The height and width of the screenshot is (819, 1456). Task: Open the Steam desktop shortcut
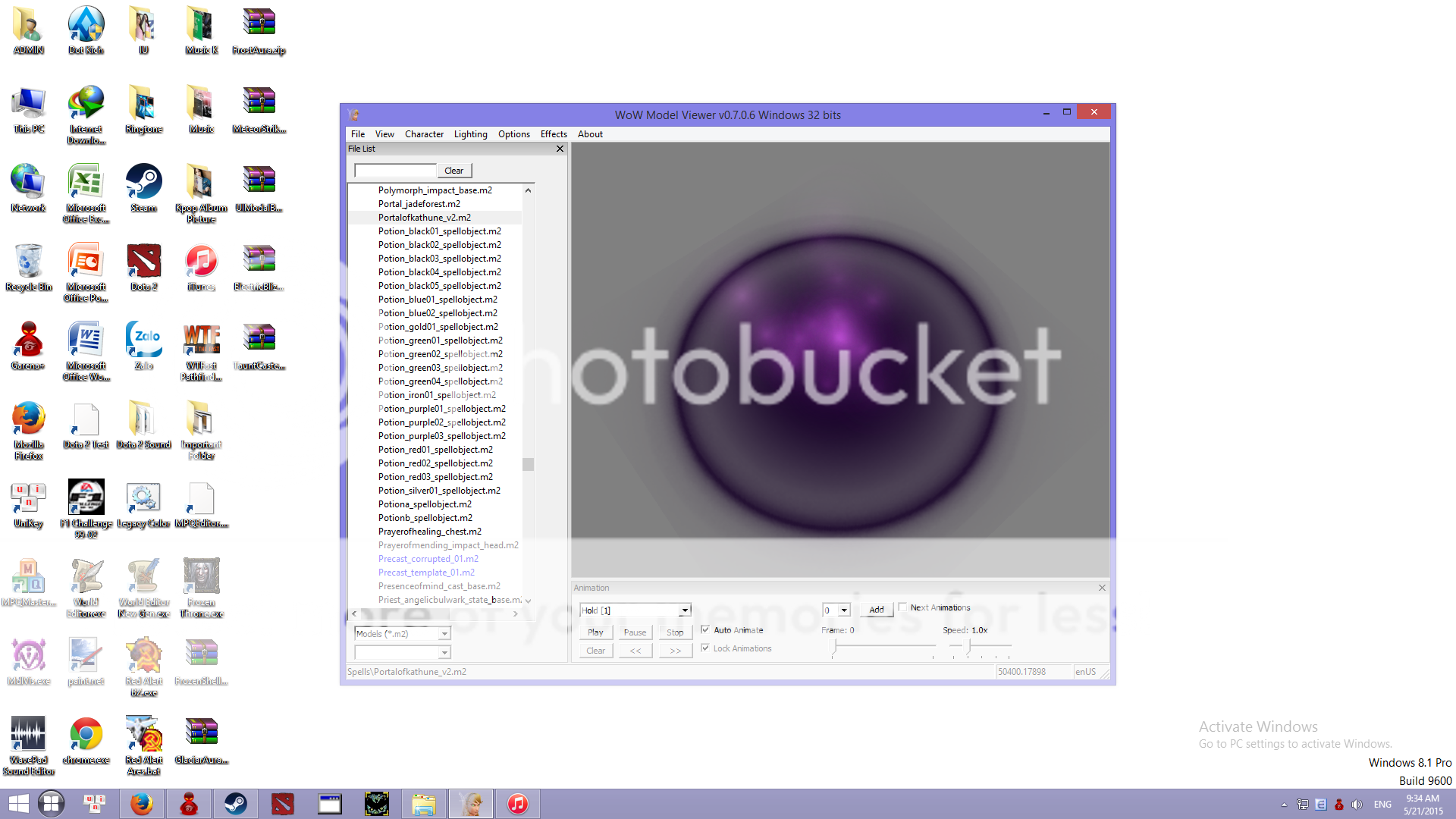click(x=143, y=189)
